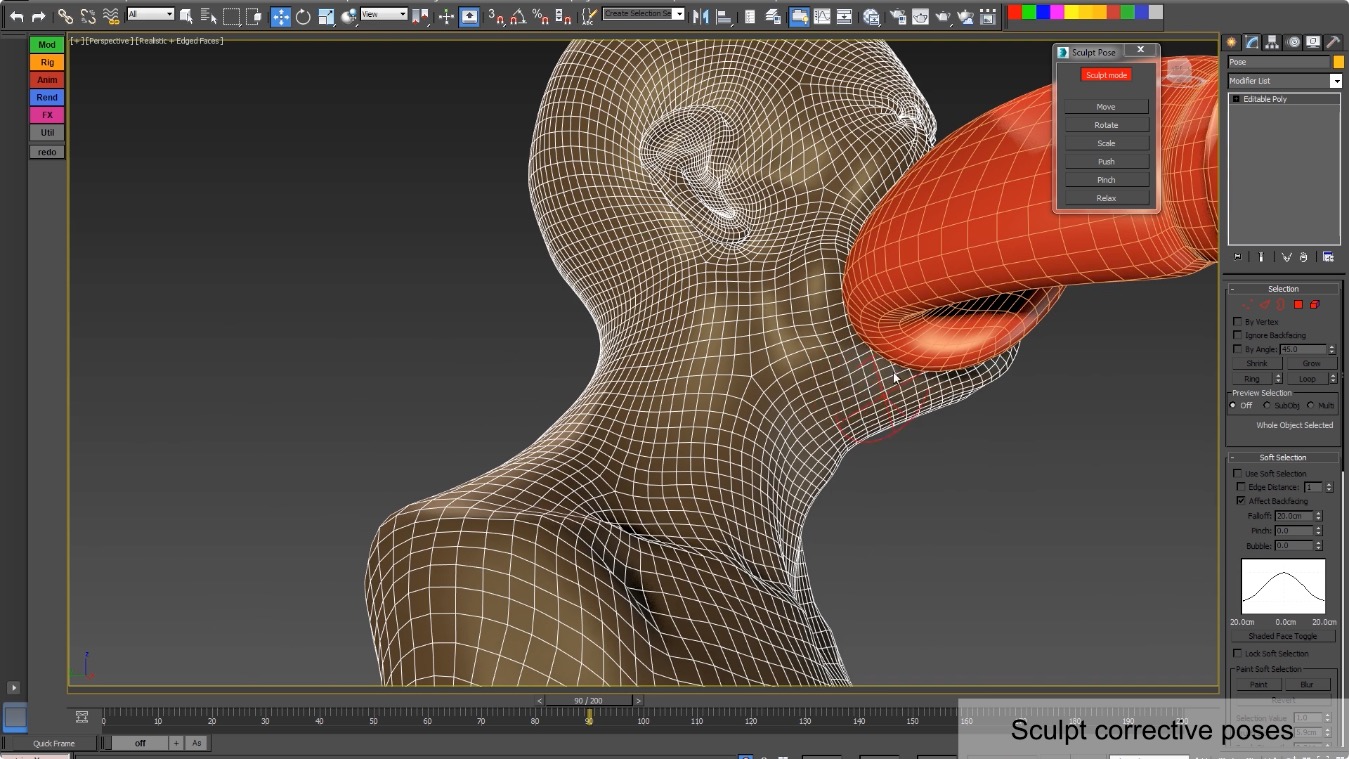The height and width of the screenshot is (759, 1349).
Task: Select Polygon sub-object level icon
Action: tap(1298, 304)
